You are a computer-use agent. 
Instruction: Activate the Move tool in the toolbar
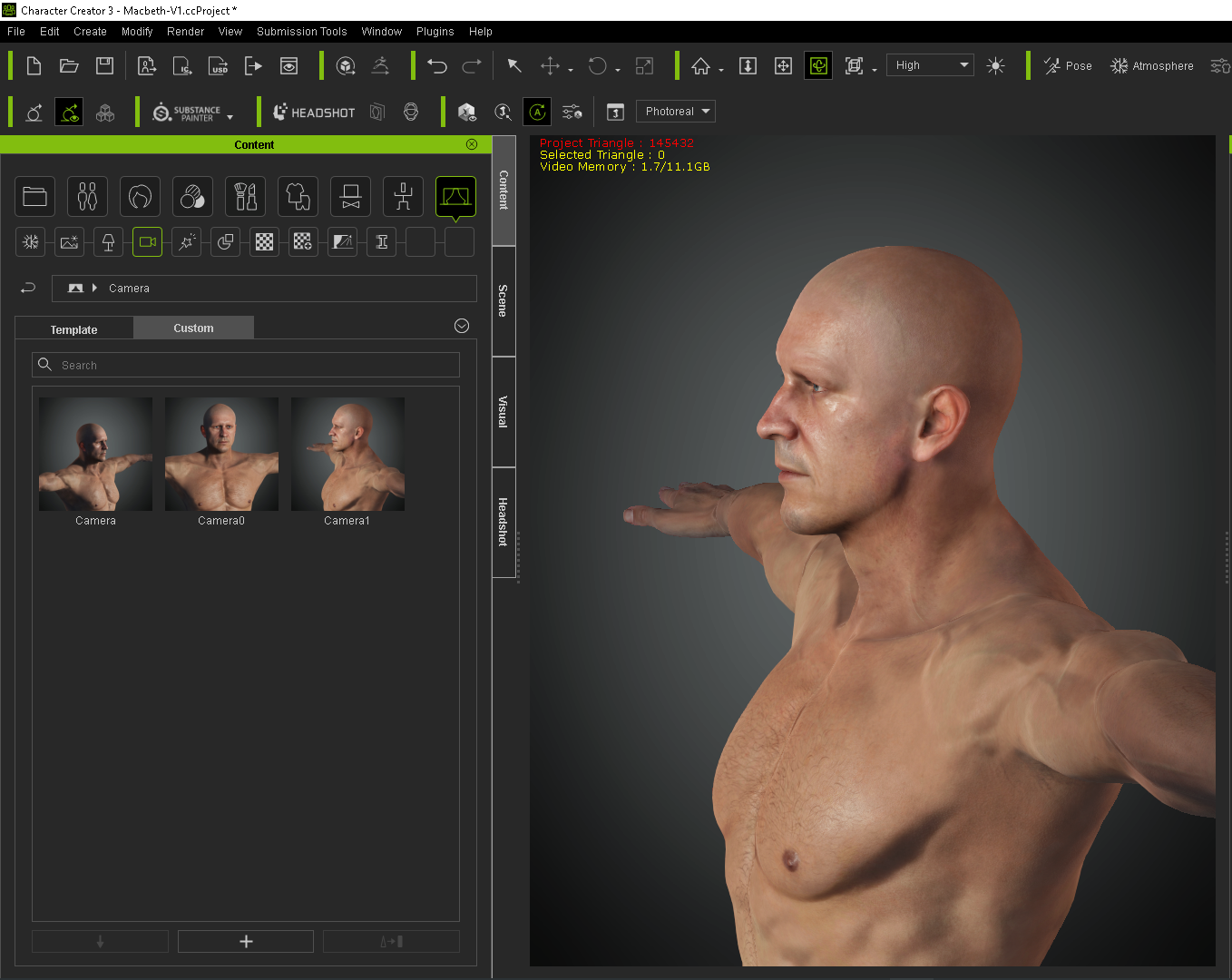(550, 65)
